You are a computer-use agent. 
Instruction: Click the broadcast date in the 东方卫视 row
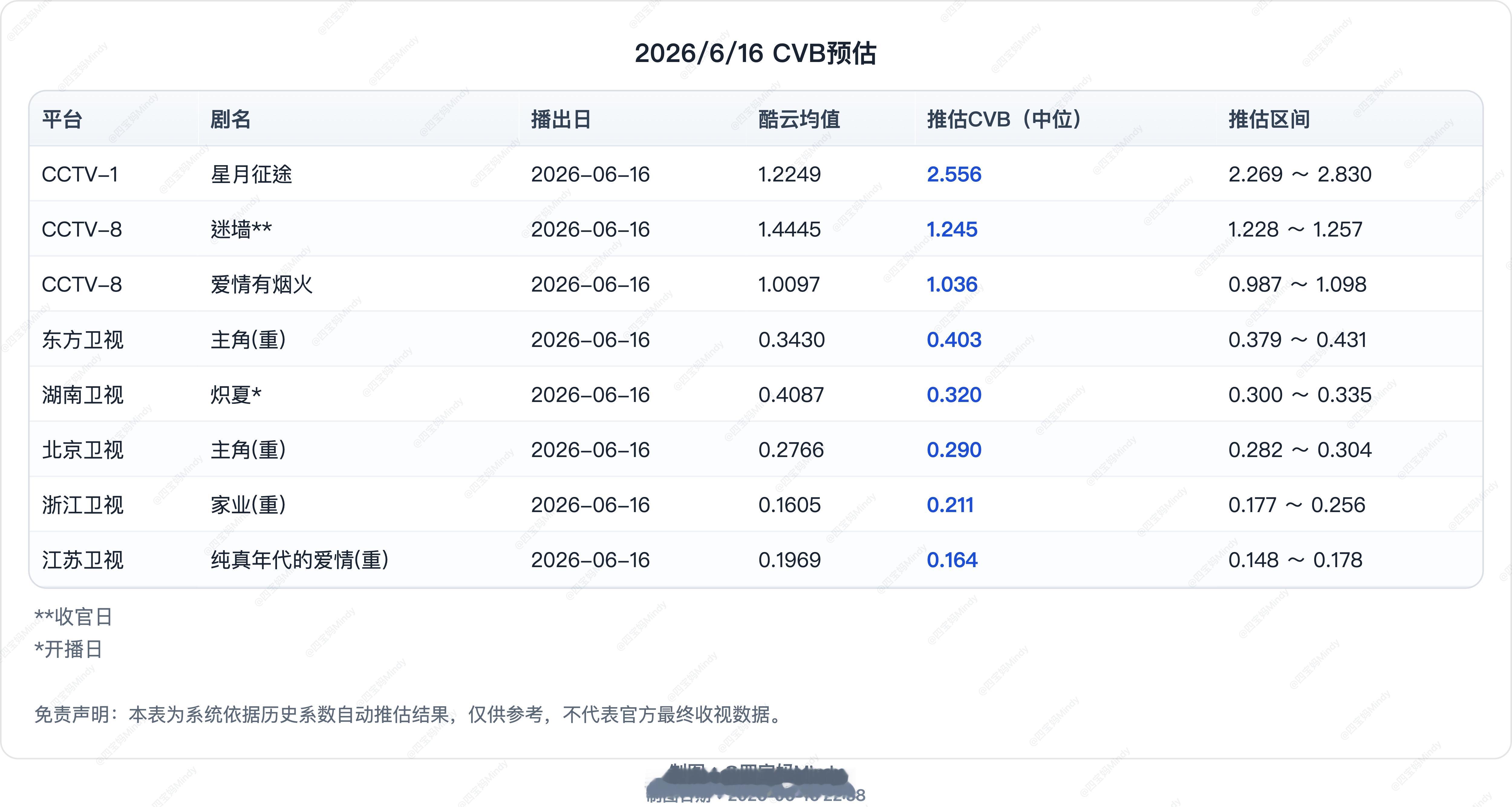(x=591, y=340)
